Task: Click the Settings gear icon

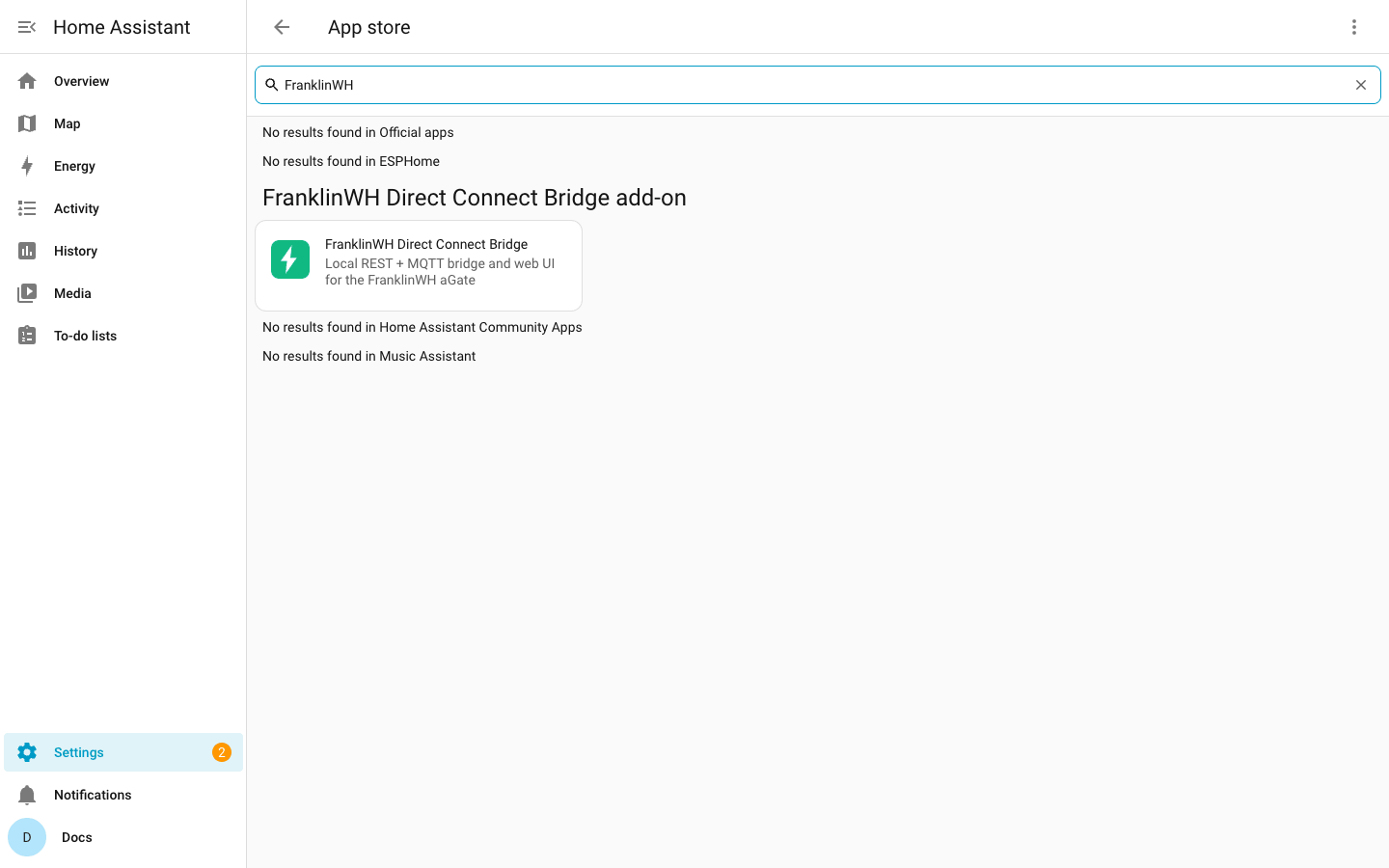Action: (x=27, y=752)
